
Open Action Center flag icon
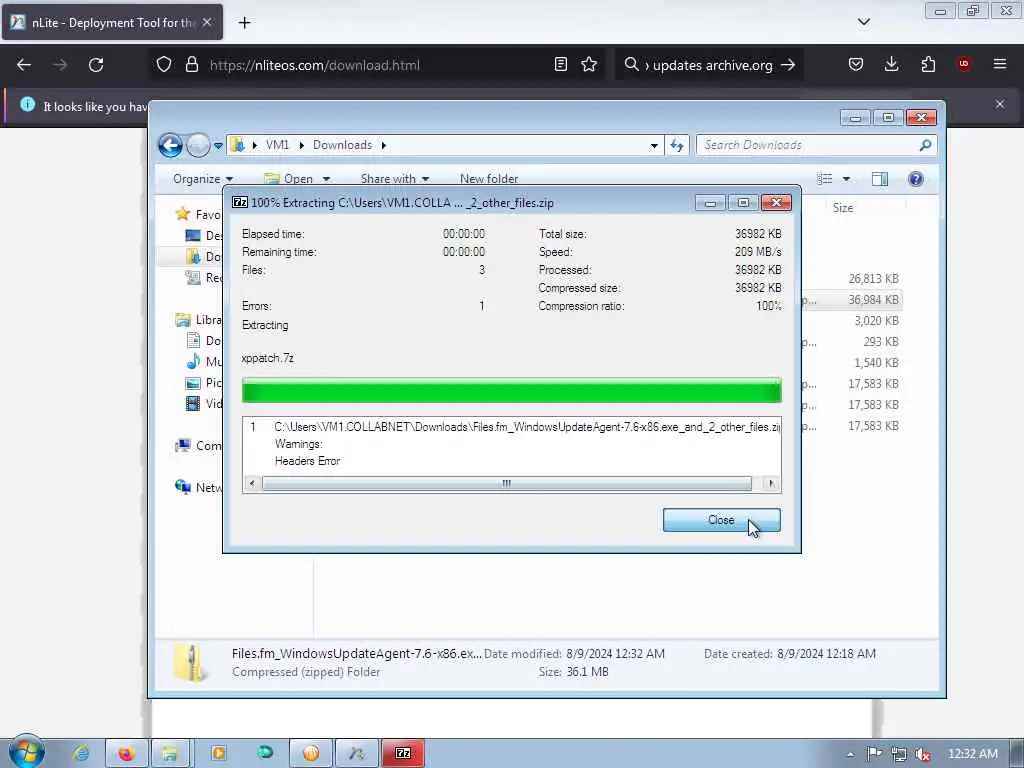point(874,754)
